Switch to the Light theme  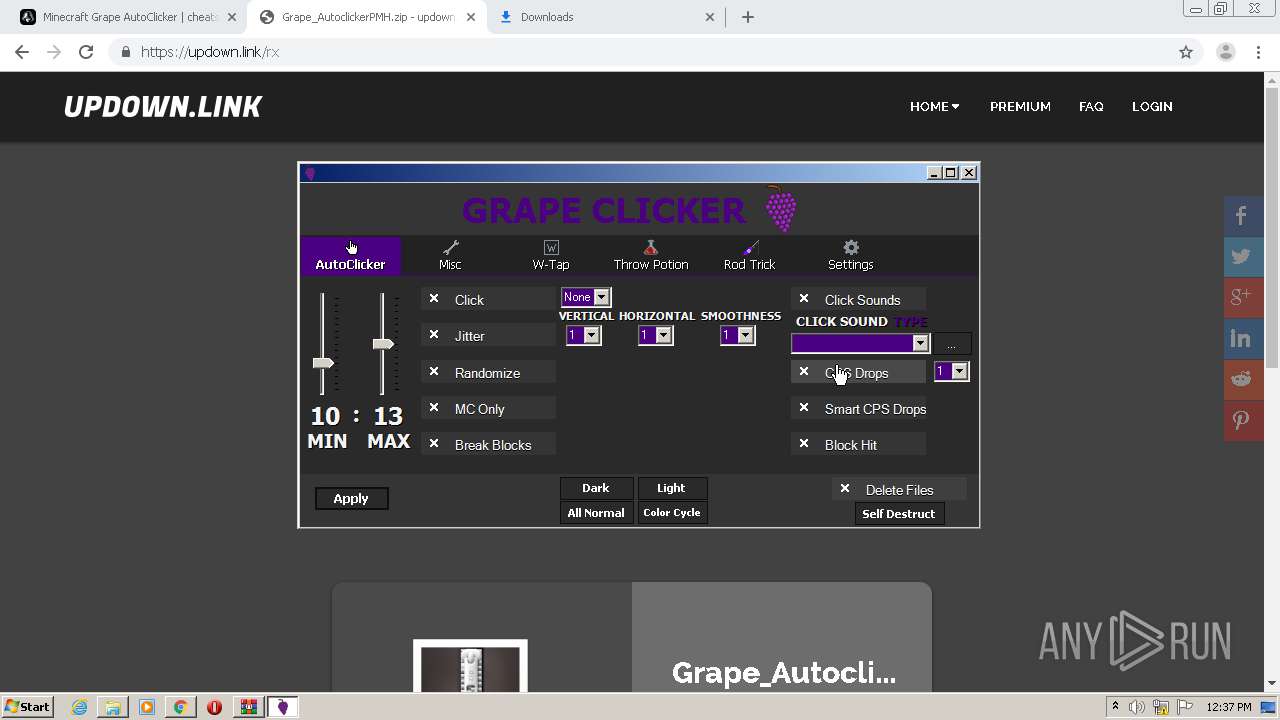[x=671, y=488]
